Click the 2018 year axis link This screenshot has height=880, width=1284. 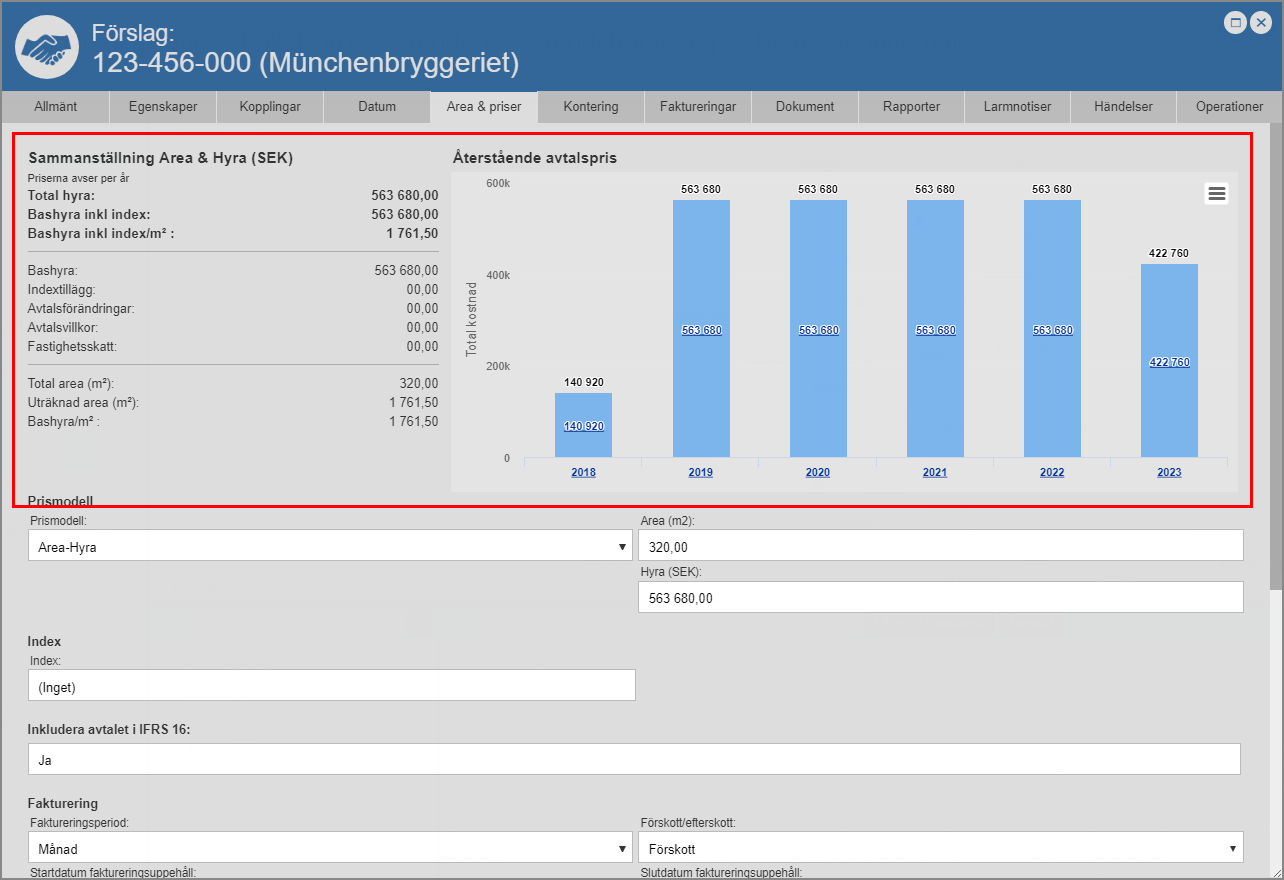tap(583, 472)
